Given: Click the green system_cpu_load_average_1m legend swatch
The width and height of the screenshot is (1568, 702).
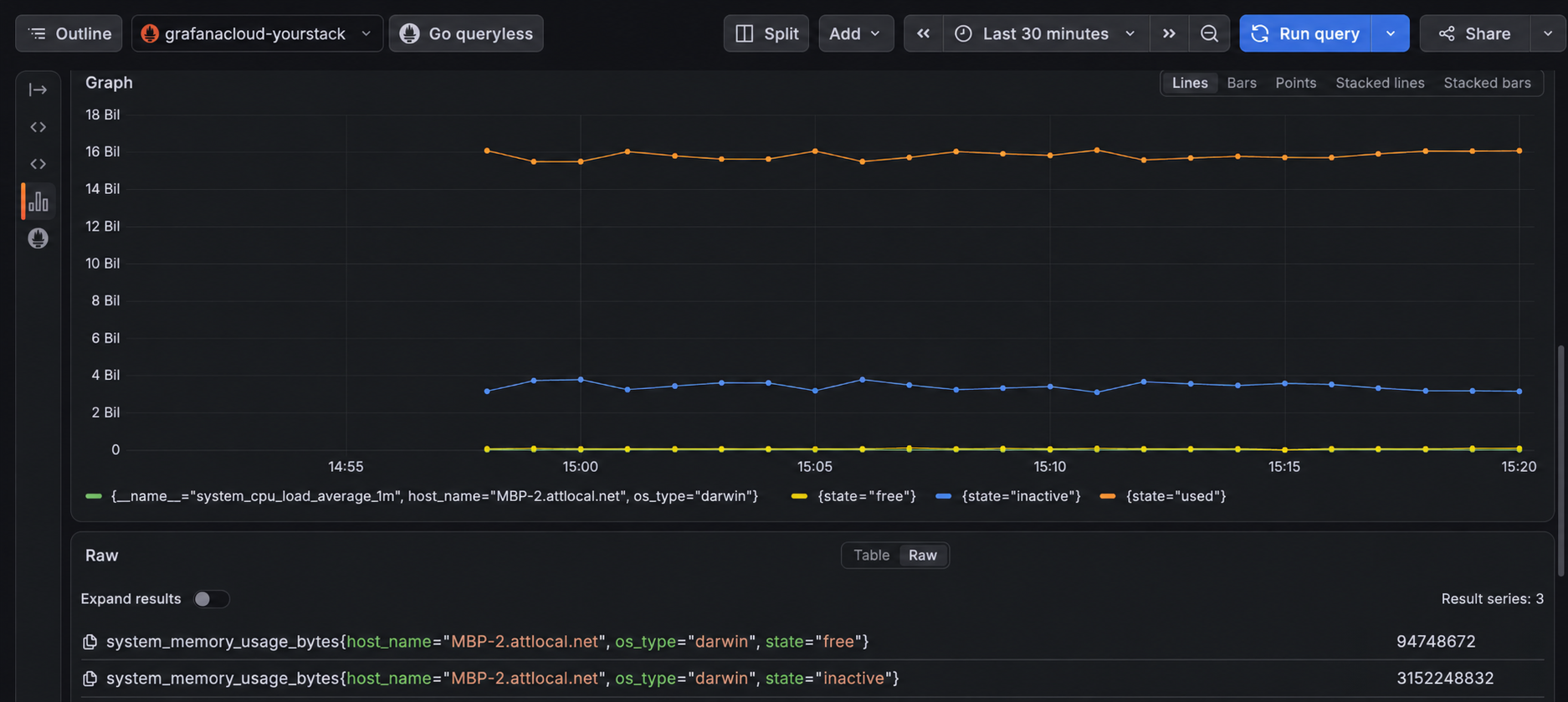Looking at the screenshot, I should tap(94, 496).
